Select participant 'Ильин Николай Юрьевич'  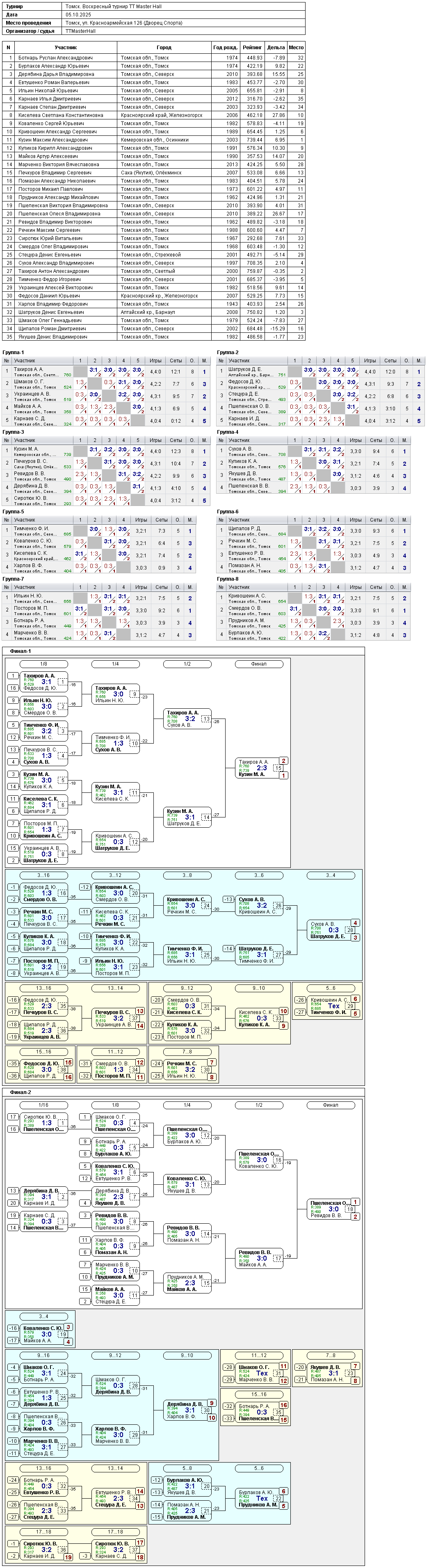[48, 91]
